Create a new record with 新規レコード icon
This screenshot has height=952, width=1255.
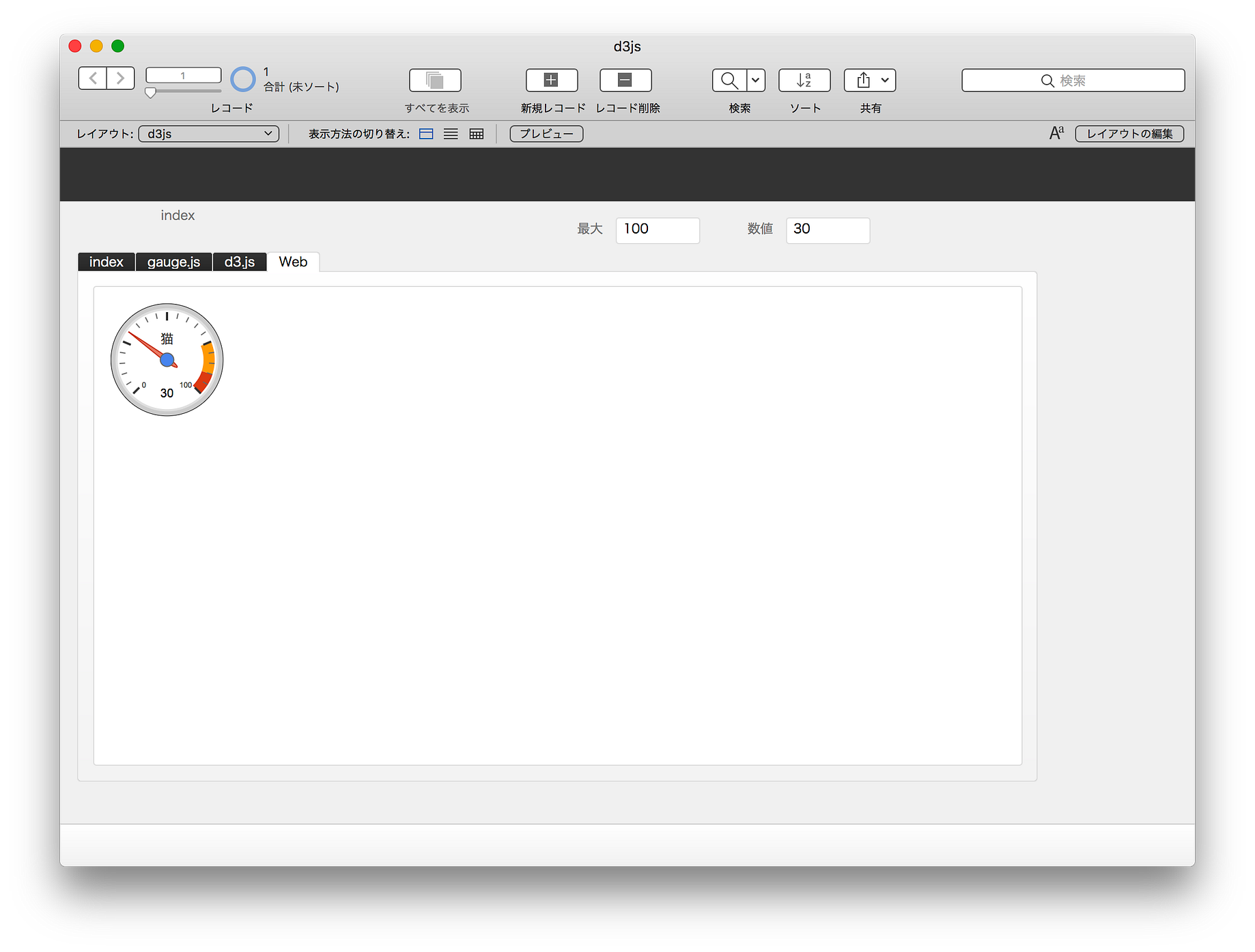pos(551,80)
